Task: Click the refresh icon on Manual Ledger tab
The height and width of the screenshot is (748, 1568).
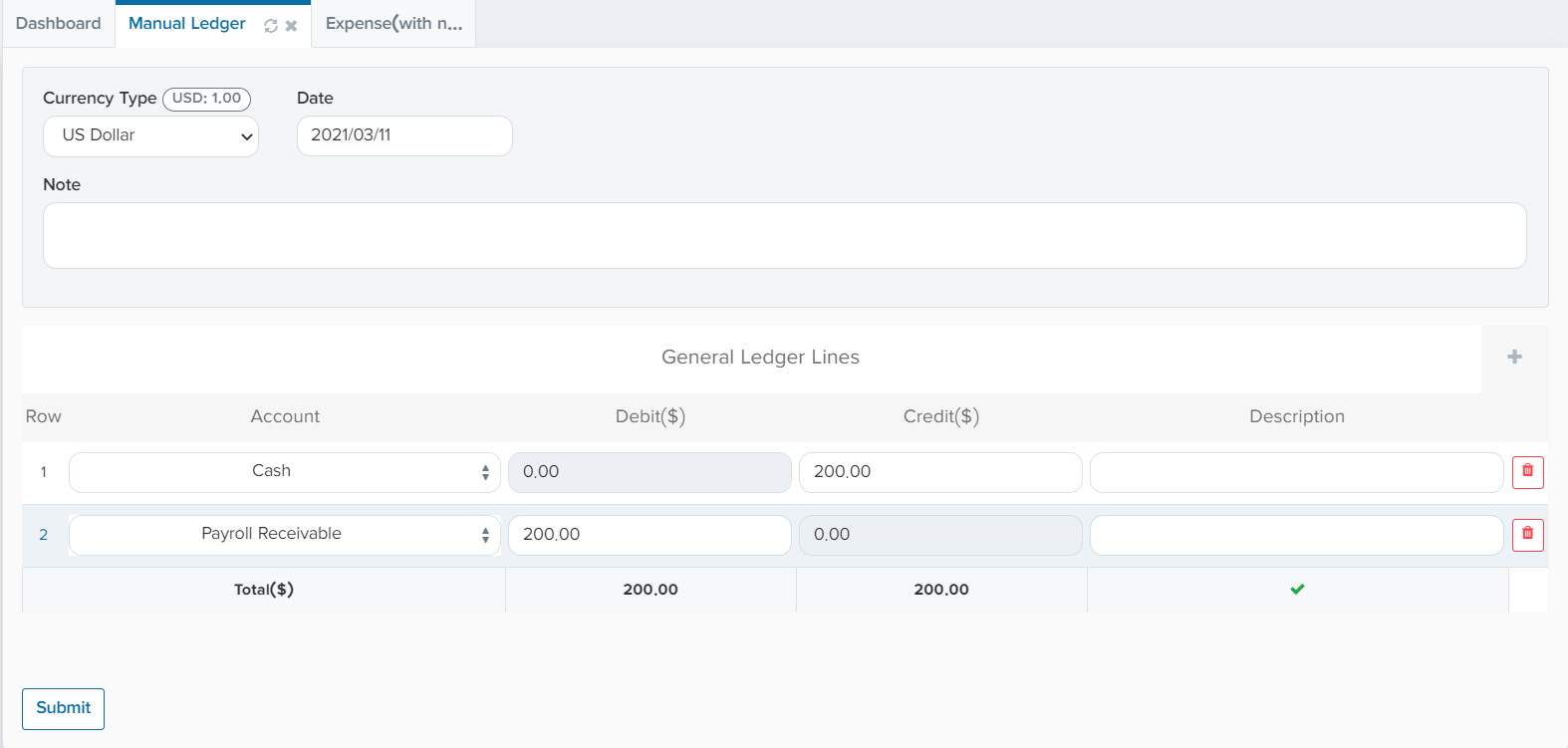Action: (x=270, y=26)
